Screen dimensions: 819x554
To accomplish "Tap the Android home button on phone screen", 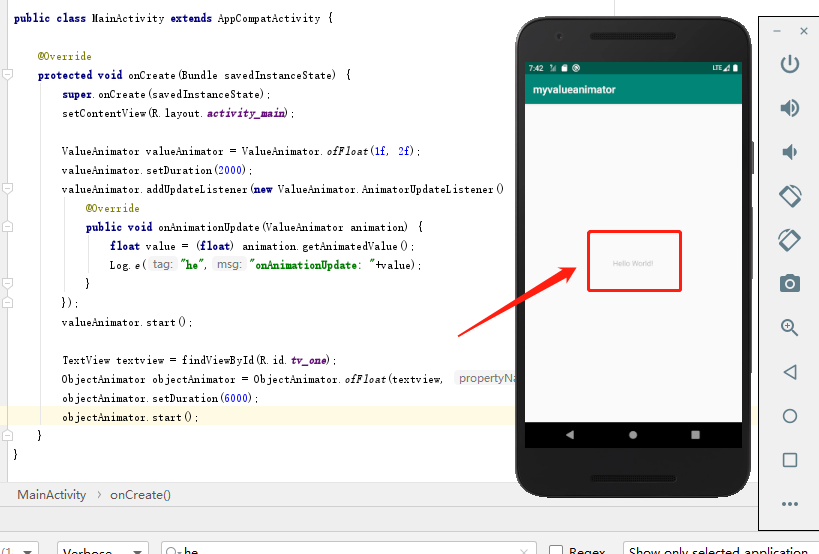I will coord(633,434).
